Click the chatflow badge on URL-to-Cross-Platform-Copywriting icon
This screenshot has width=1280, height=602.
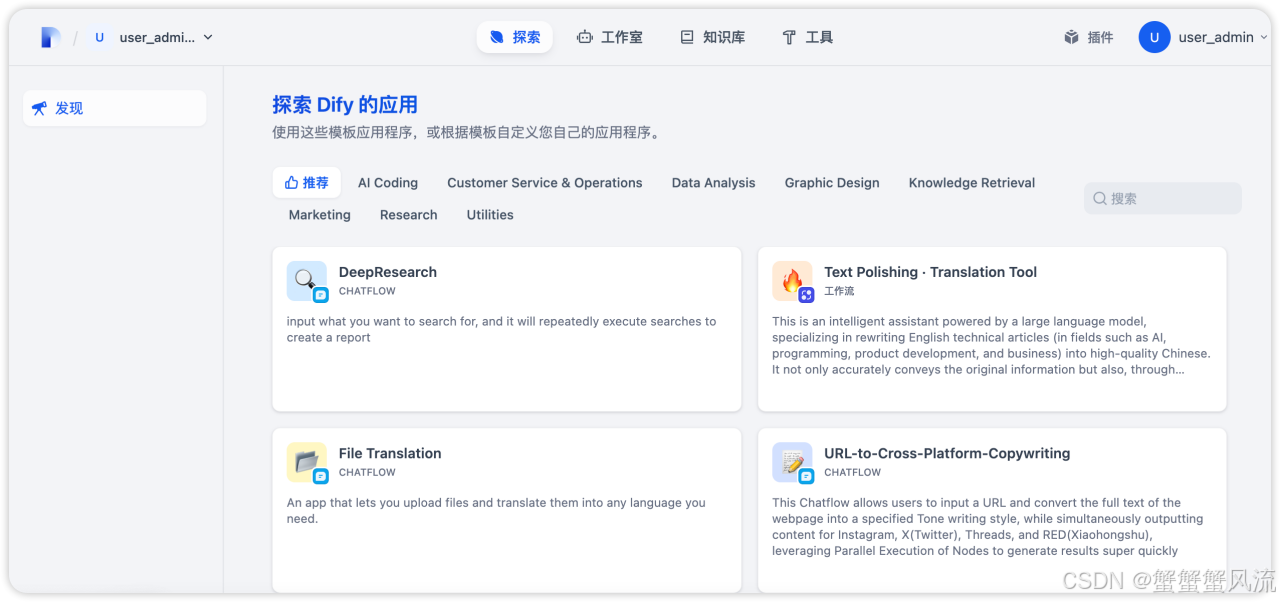[x=806, y=476]
